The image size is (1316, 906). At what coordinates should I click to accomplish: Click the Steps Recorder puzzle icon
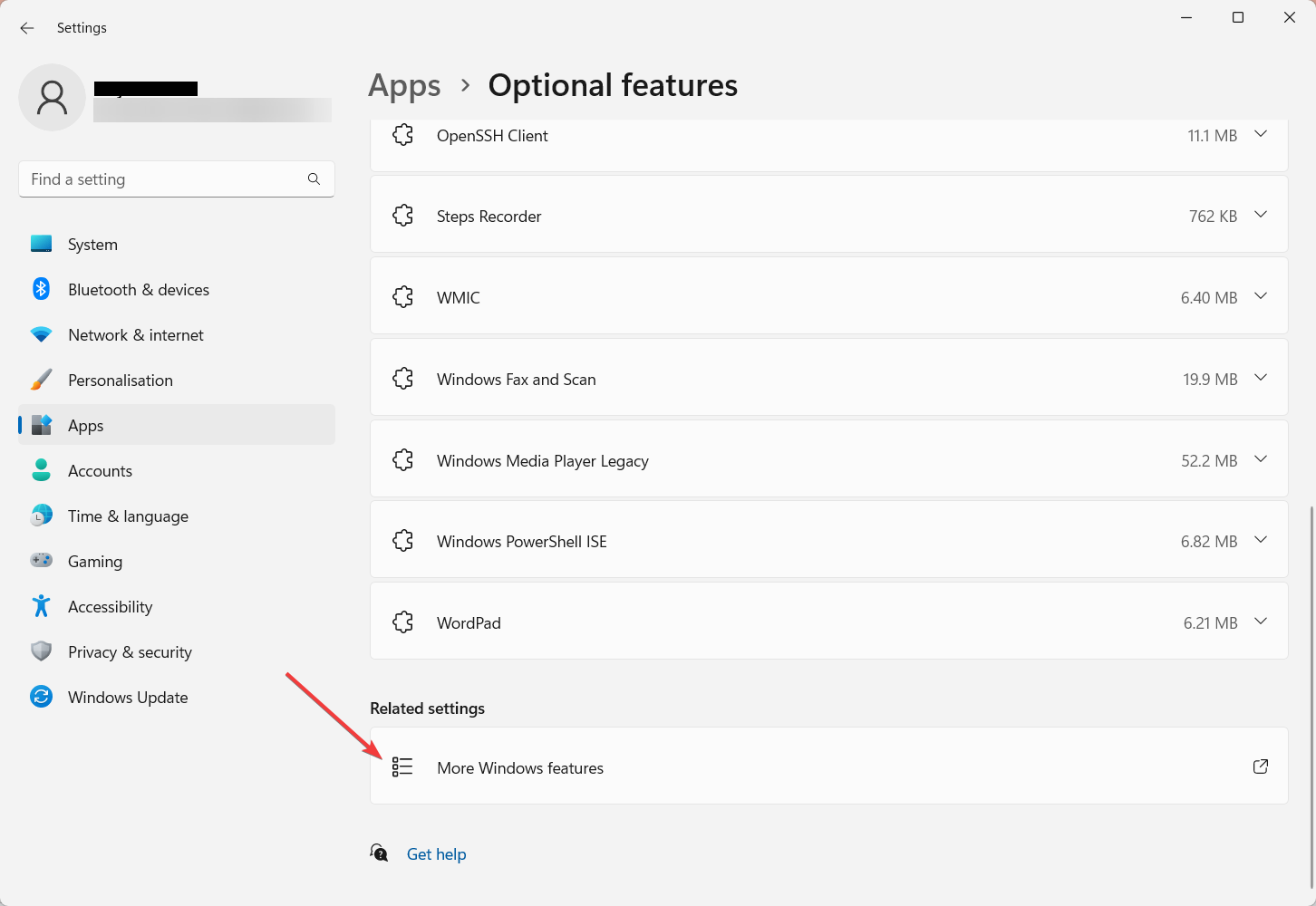(x=403, y=216)
